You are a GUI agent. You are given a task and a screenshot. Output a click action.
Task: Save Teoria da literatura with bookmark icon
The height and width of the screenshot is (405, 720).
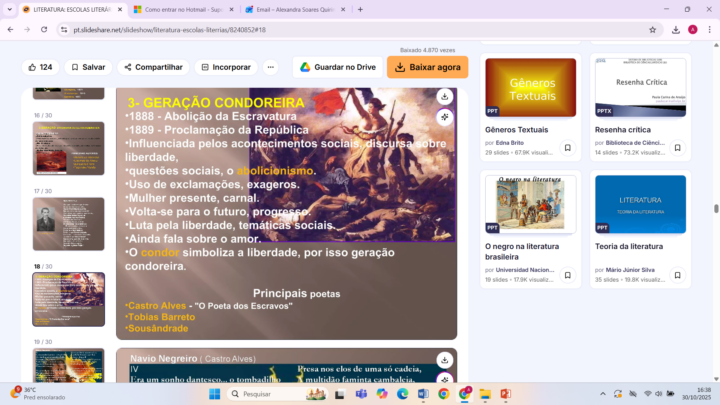pyautogui.click(x=677, y=275)
